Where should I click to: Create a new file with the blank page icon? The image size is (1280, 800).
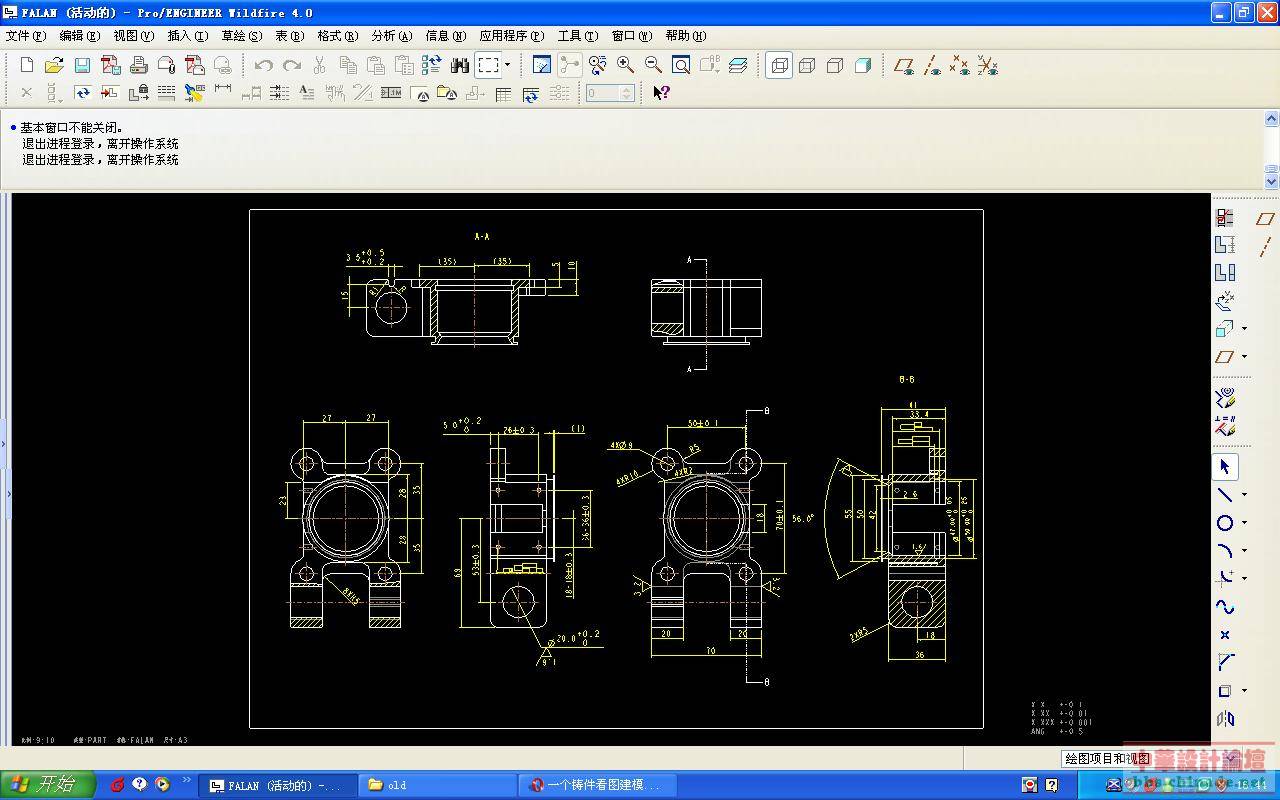tap(27, 65)
